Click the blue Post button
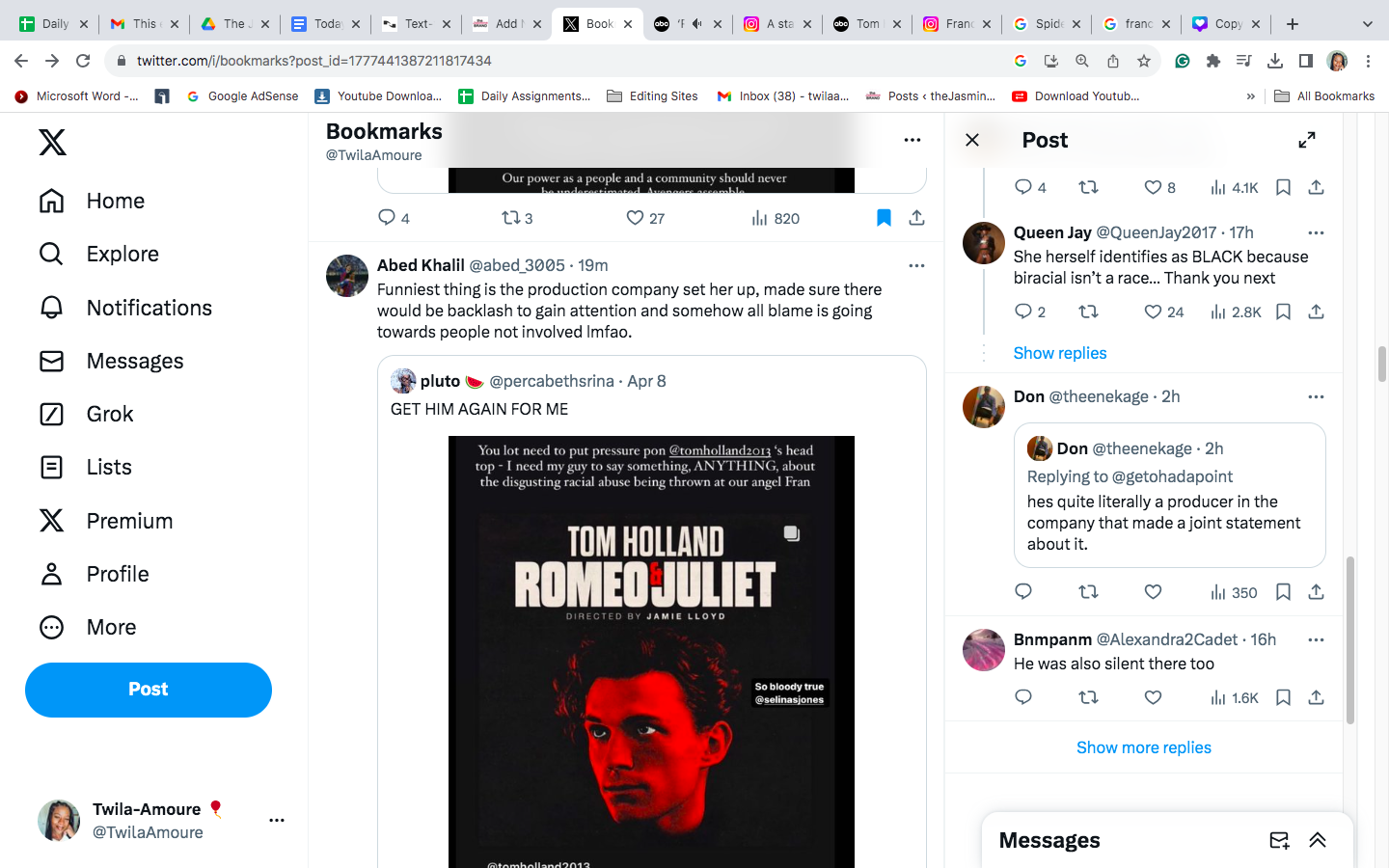 pos(149,690)
